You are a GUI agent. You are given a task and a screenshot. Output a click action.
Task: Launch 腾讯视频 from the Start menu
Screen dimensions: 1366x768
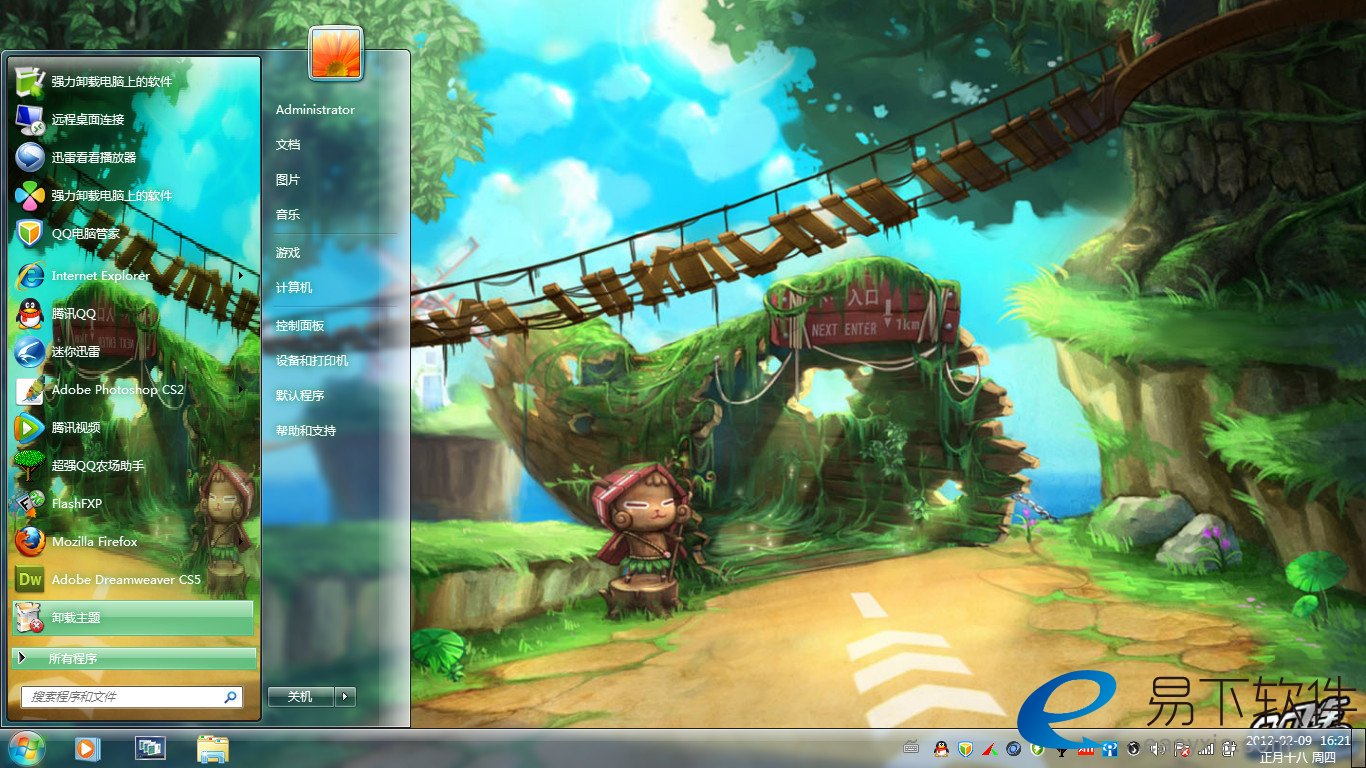coord(132,427)
